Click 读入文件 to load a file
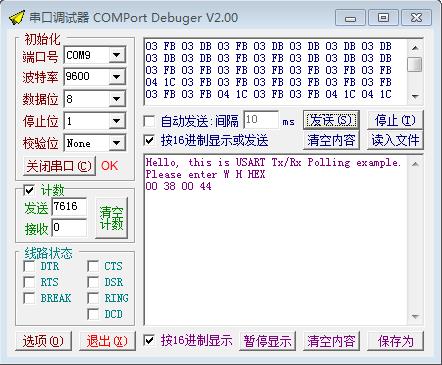442x365 pixels. 395,140
